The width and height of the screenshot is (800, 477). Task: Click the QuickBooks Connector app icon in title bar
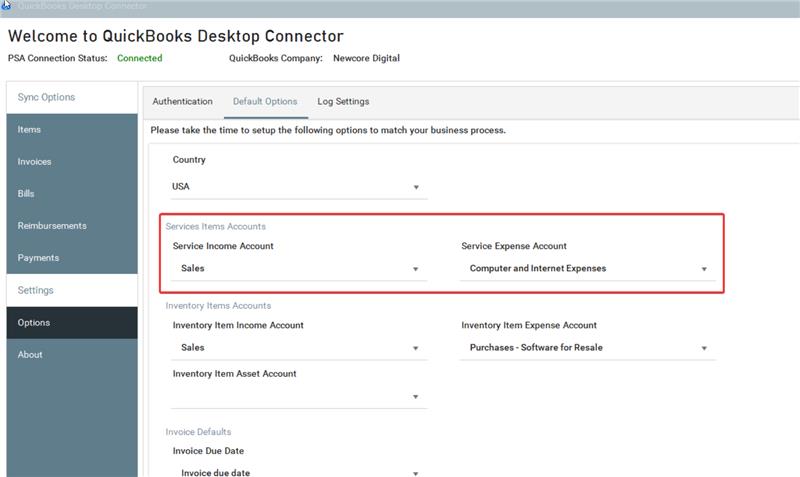pos(6,5)
